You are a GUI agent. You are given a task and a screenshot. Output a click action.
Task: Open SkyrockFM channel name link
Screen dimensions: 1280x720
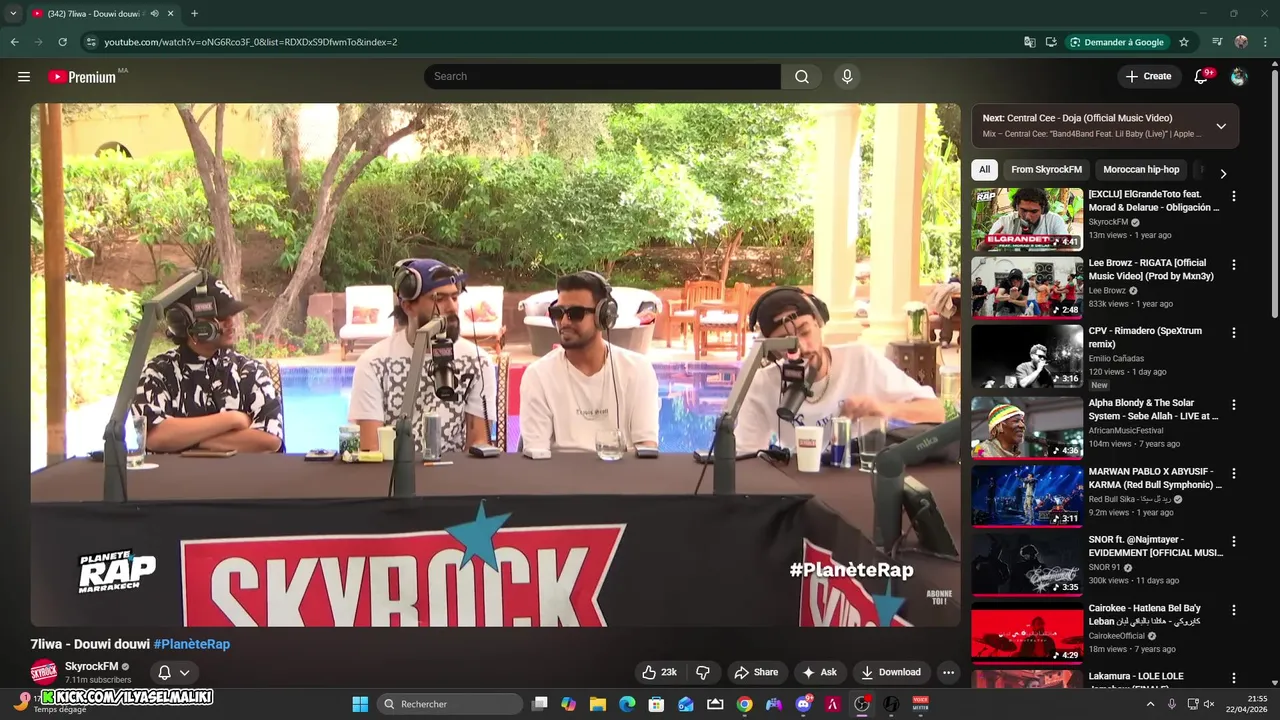click(x=91, y=666)
